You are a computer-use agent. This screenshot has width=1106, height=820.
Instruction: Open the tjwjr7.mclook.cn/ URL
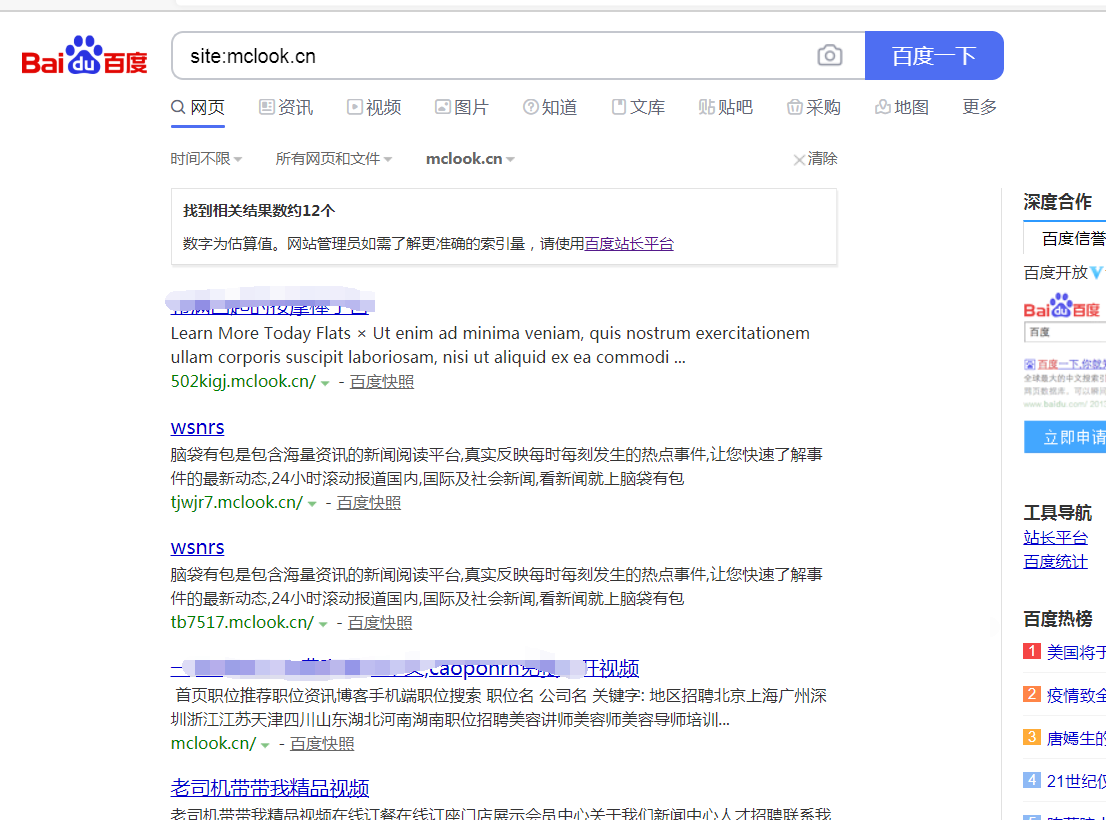(x=237, y=503)
